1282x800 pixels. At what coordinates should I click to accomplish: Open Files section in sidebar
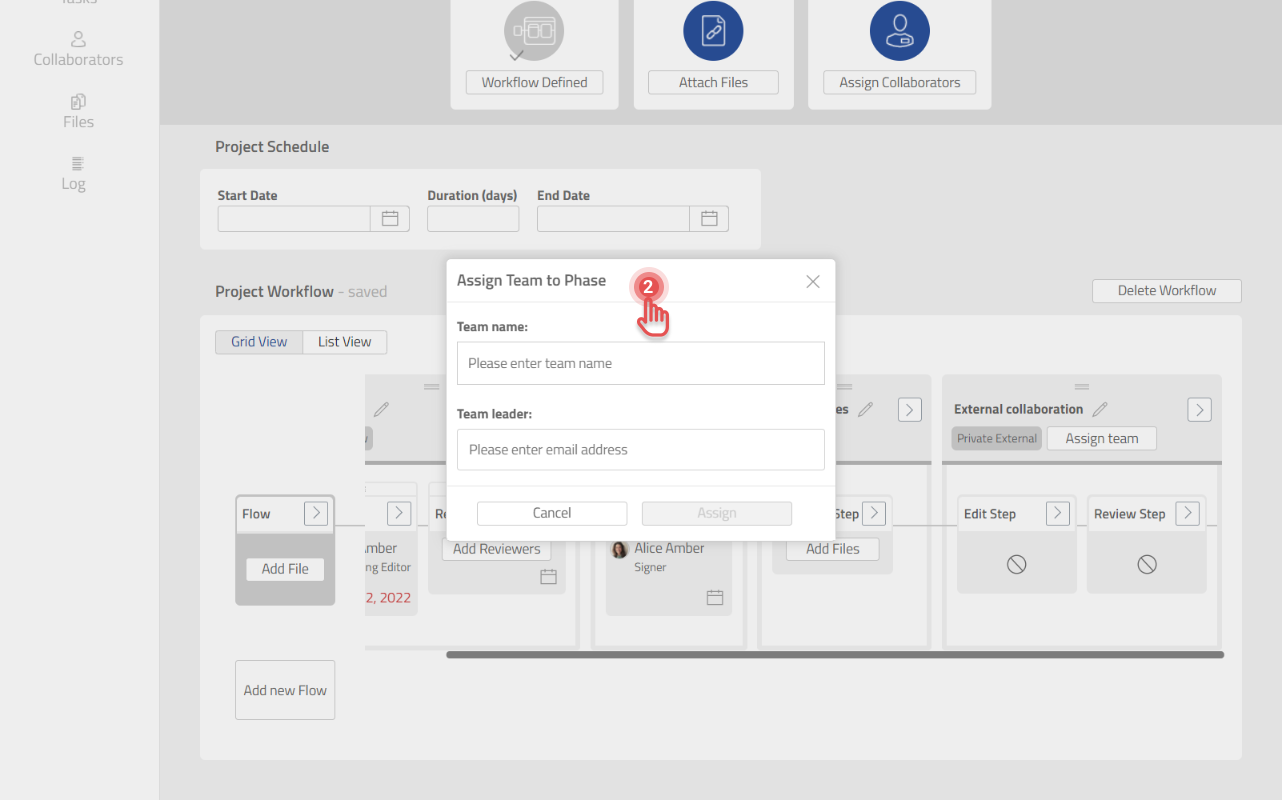(78, 111)
